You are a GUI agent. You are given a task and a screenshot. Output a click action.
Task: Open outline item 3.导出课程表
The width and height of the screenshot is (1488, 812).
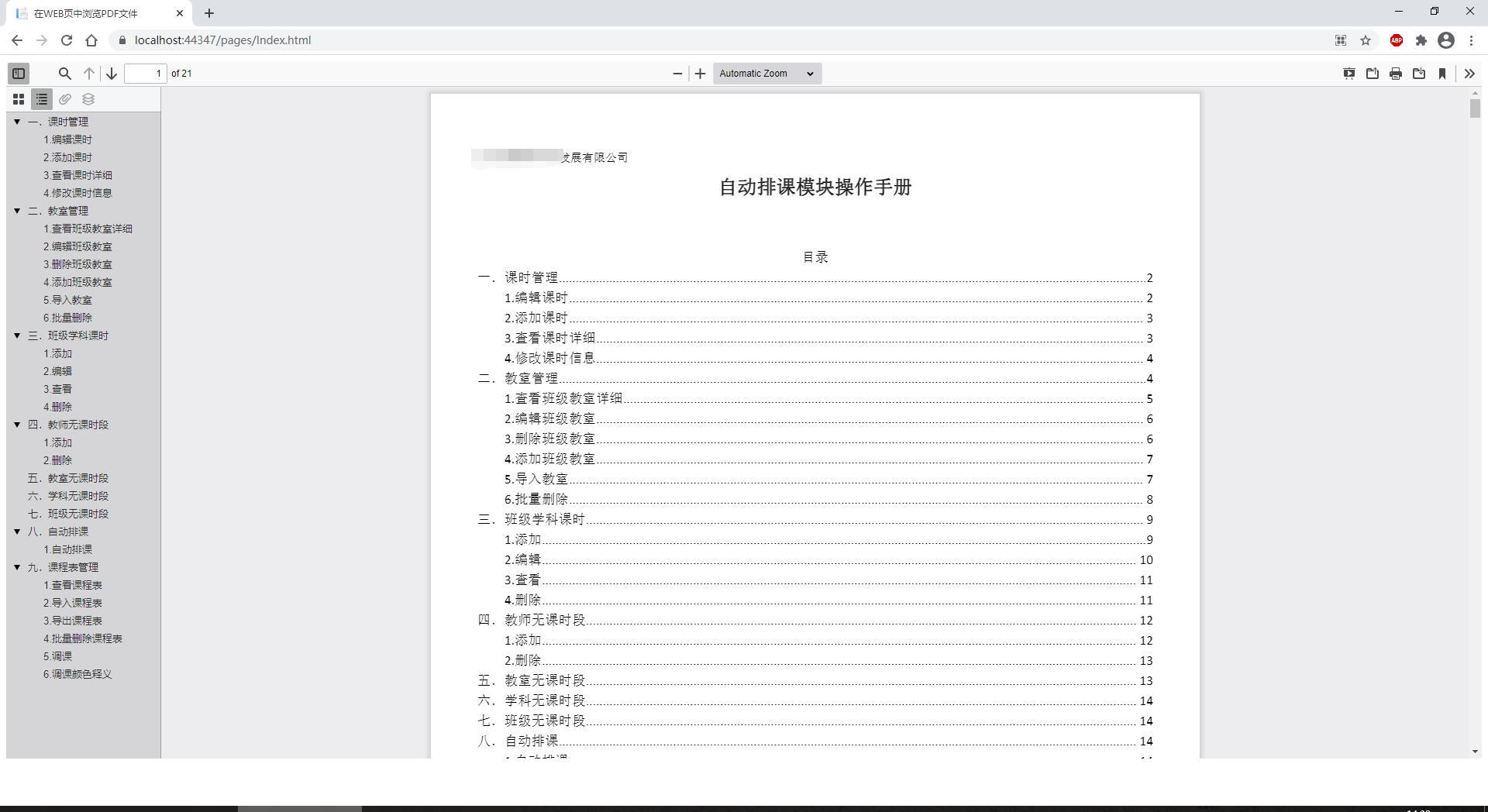click(x=73, y=621)
